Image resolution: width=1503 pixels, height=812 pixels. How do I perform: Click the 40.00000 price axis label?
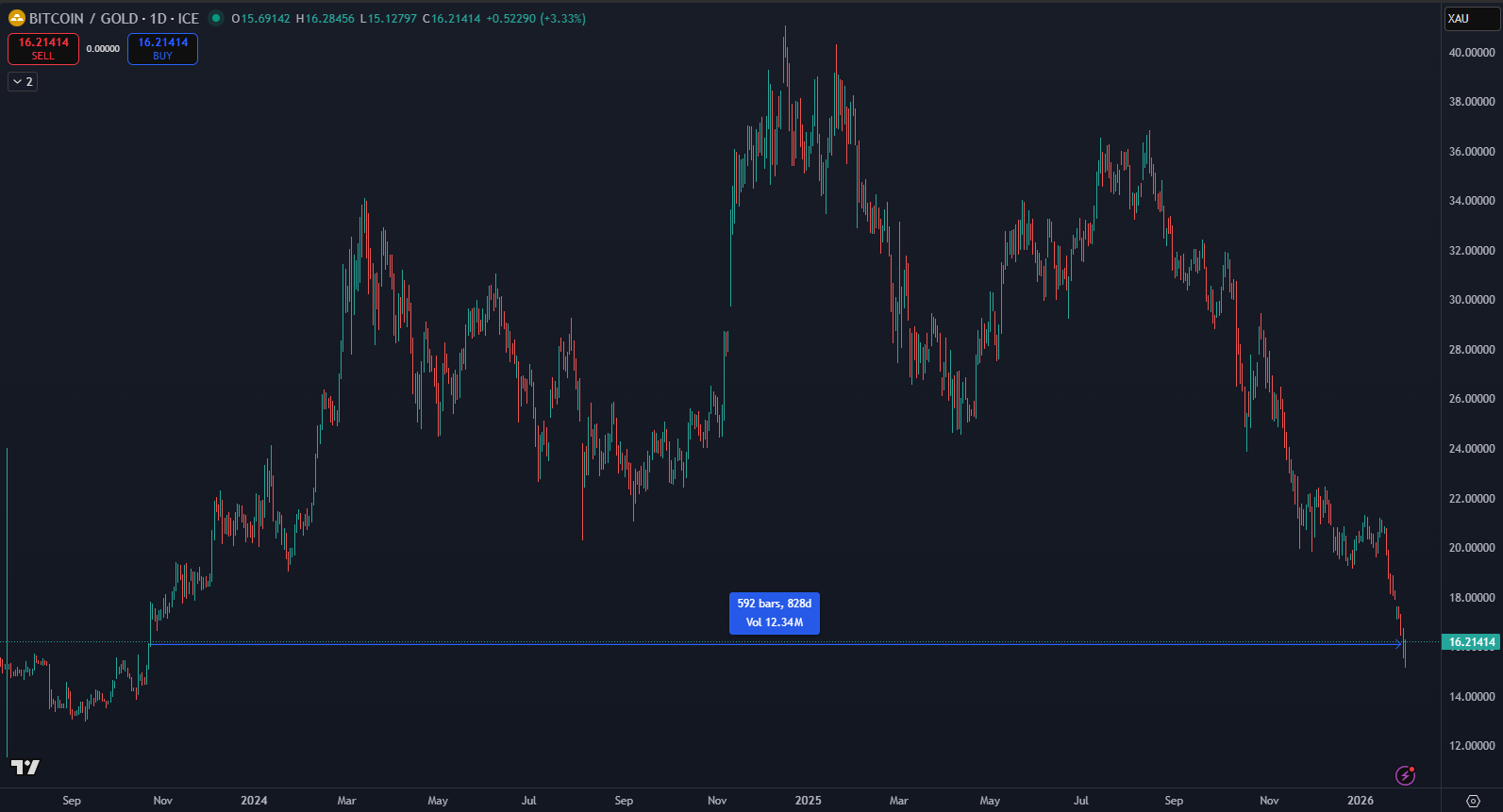click(1472, 53)
